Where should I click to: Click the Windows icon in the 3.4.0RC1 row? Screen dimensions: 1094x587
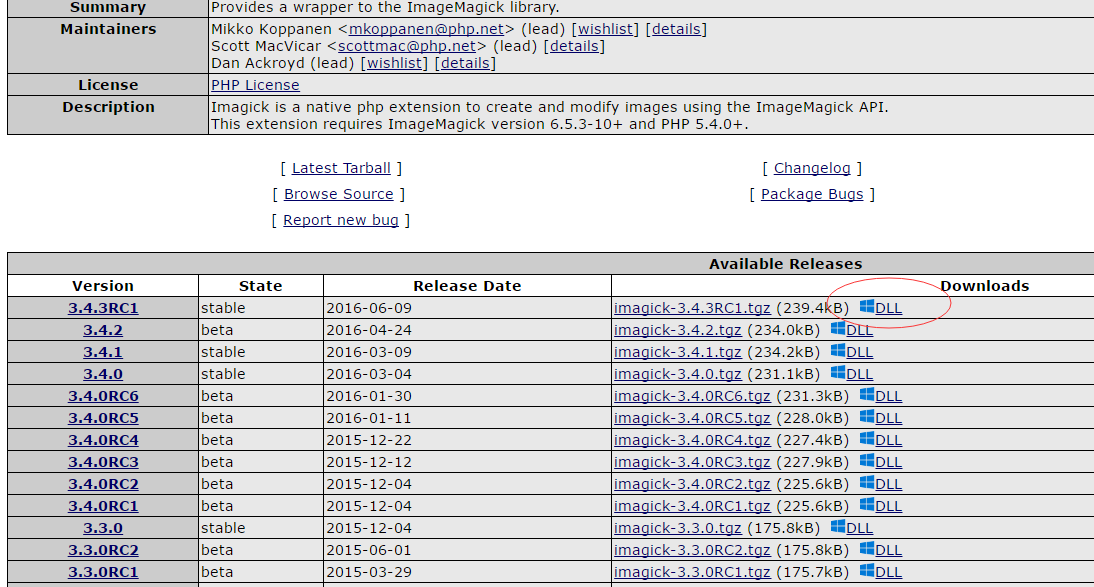[x=867, y=505]
